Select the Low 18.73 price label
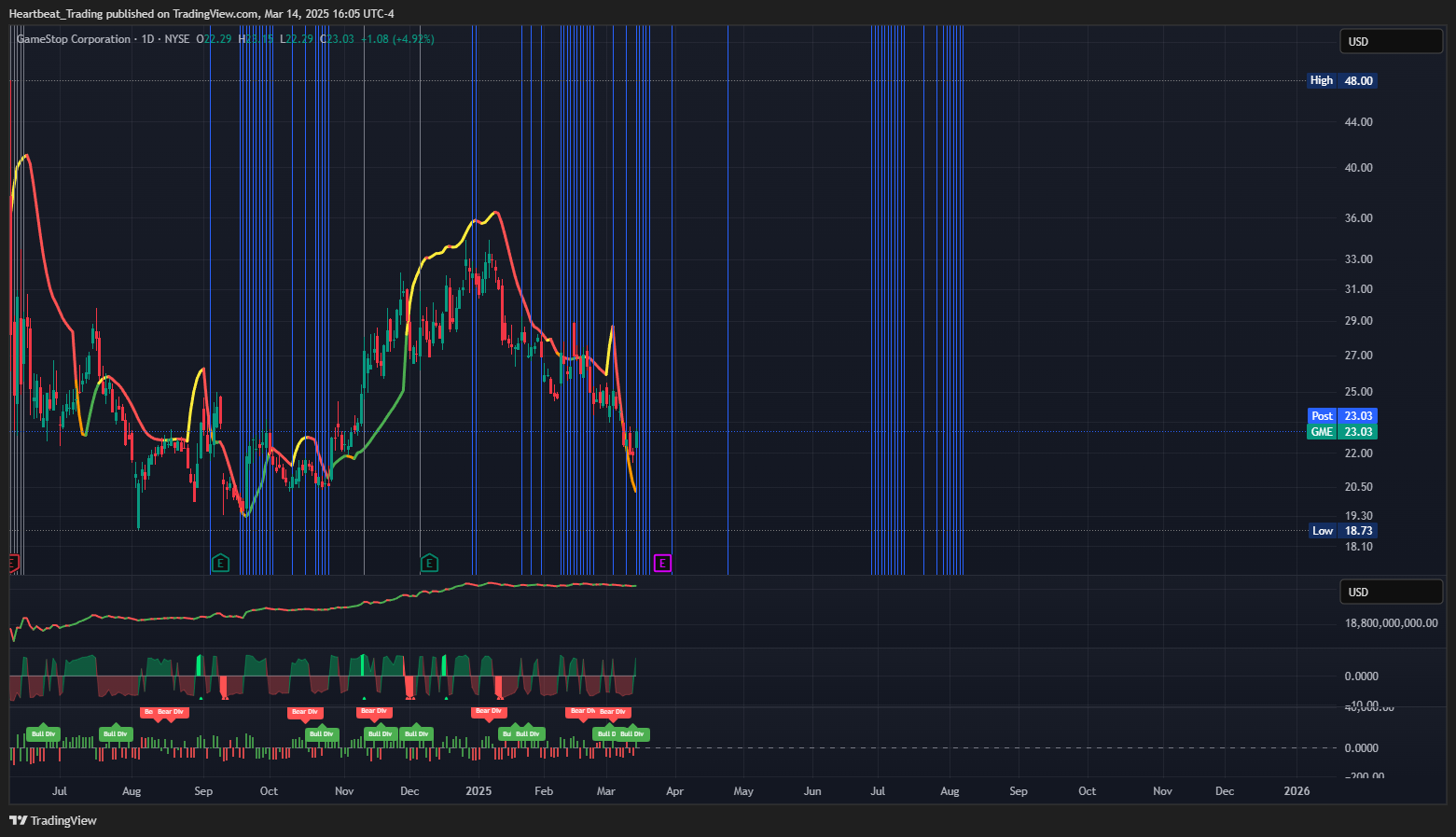The height and width of the screenshot is (837, 1456). [x=1343, y=530]
